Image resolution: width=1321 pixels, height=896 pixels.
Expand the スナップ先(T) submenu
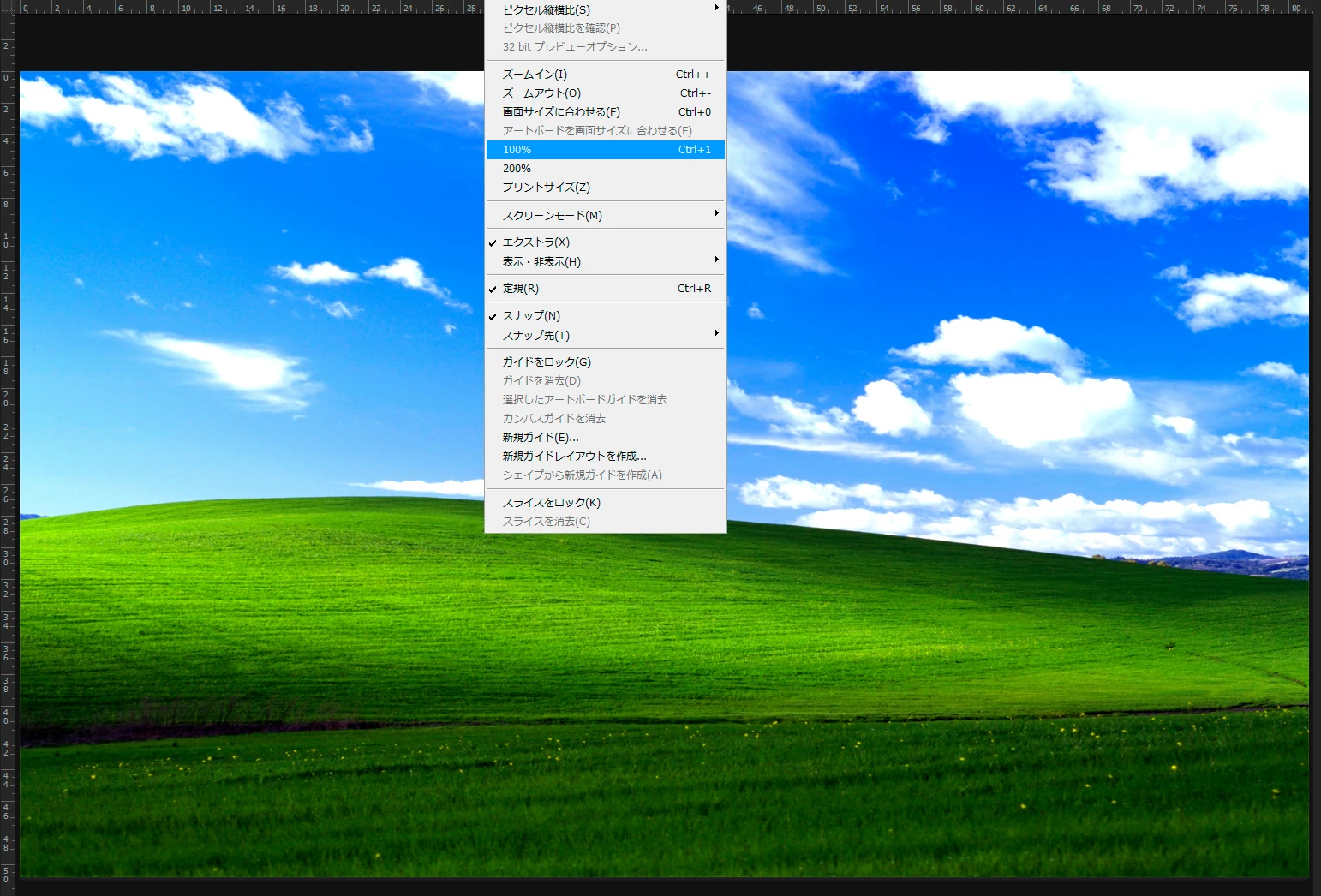coord(606,335)
